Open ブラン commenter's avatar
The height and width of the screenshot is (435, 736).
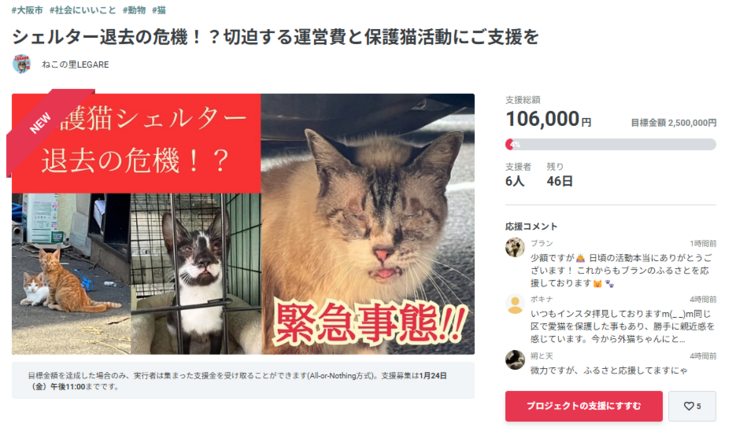[515, 247]
